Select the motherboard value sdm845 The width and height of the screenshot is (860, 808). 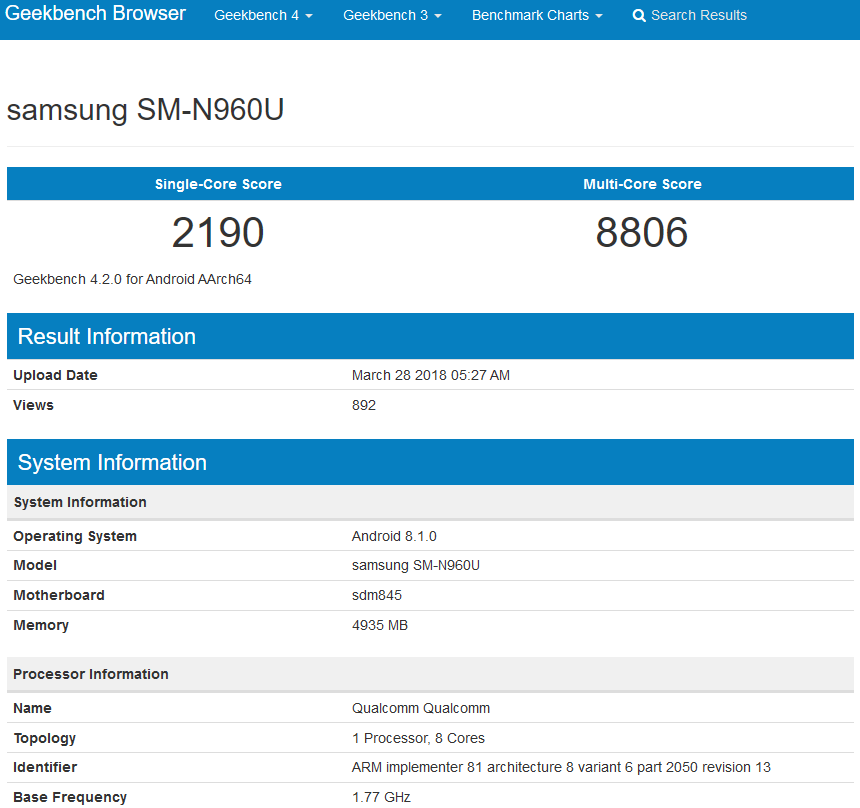click(x=377, y=595)
